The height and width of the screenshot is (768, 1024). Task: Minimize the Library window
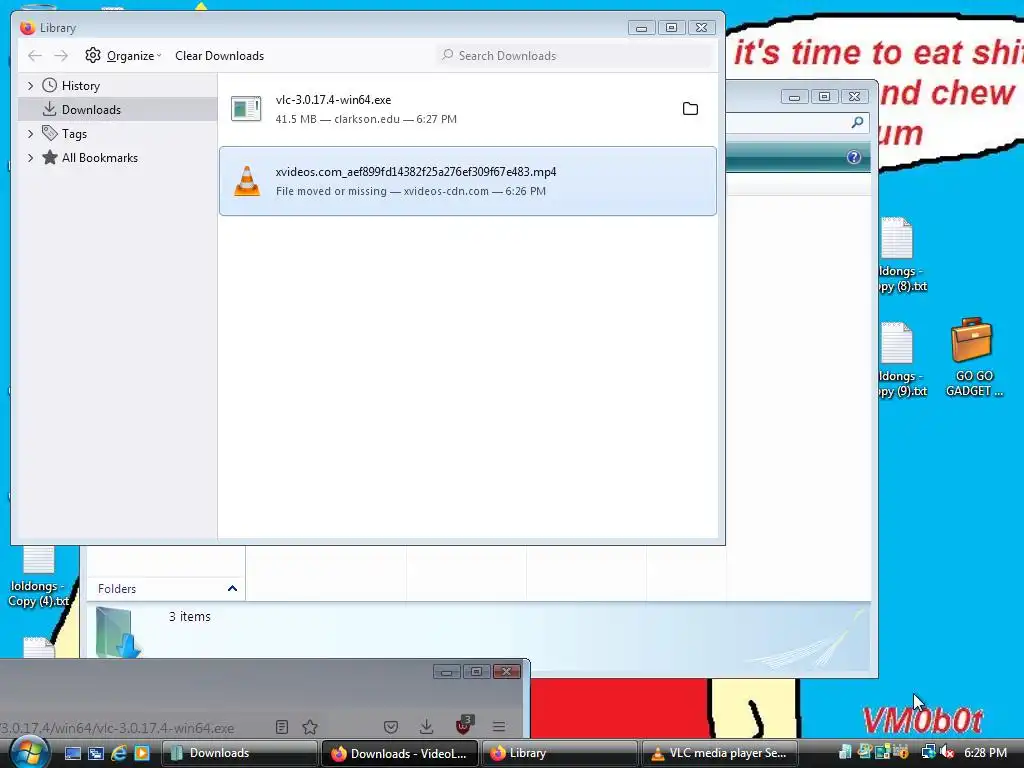pyautogui.click(x=642, y=27)
